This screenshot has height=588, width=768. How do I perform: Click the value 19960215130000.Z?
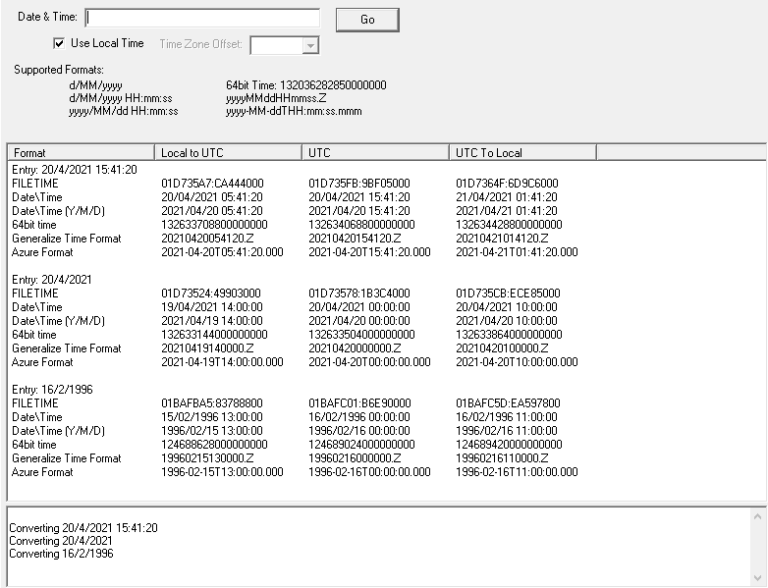207,458
